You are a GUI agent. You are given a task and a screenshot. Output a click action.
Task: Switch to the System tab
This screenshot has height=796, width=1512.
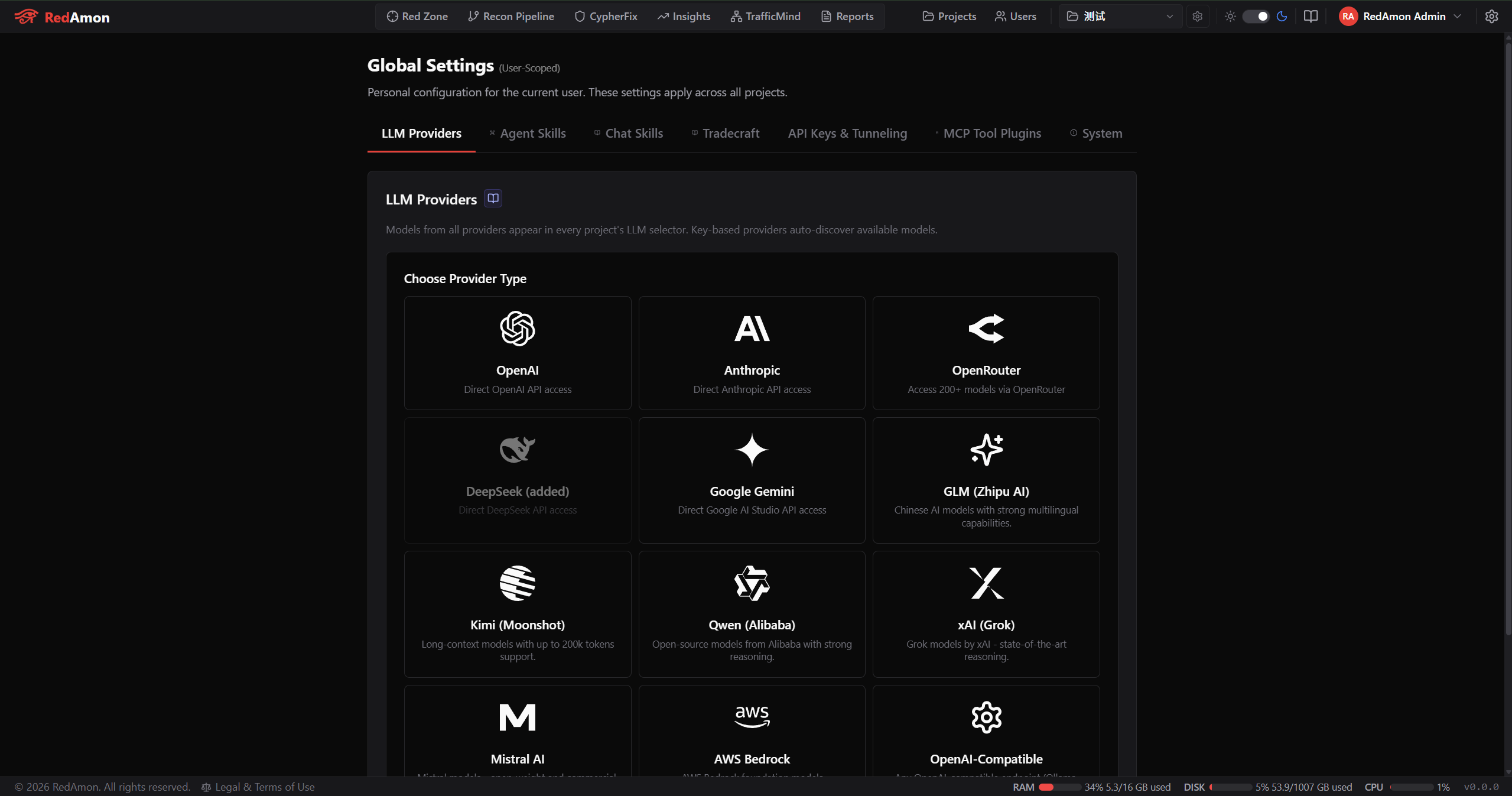tap(1096, 134)
